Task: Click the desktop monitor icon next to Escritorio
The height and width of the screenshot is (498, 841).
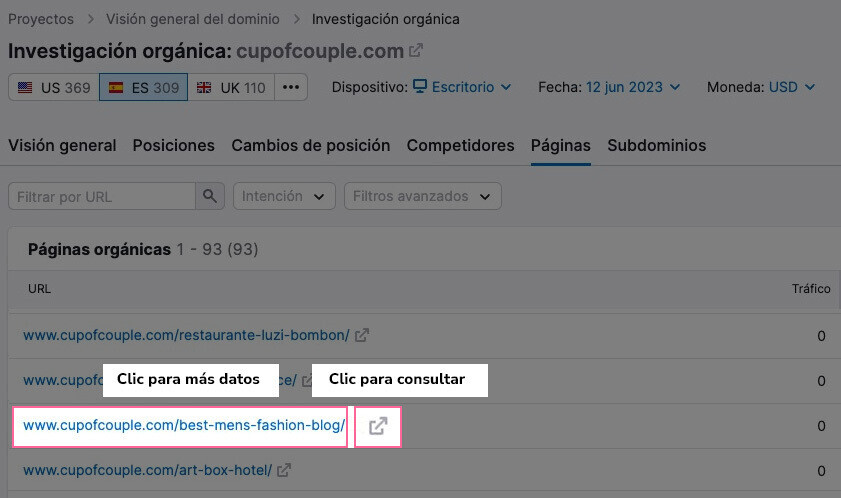Action: click(x=420, y=86)
